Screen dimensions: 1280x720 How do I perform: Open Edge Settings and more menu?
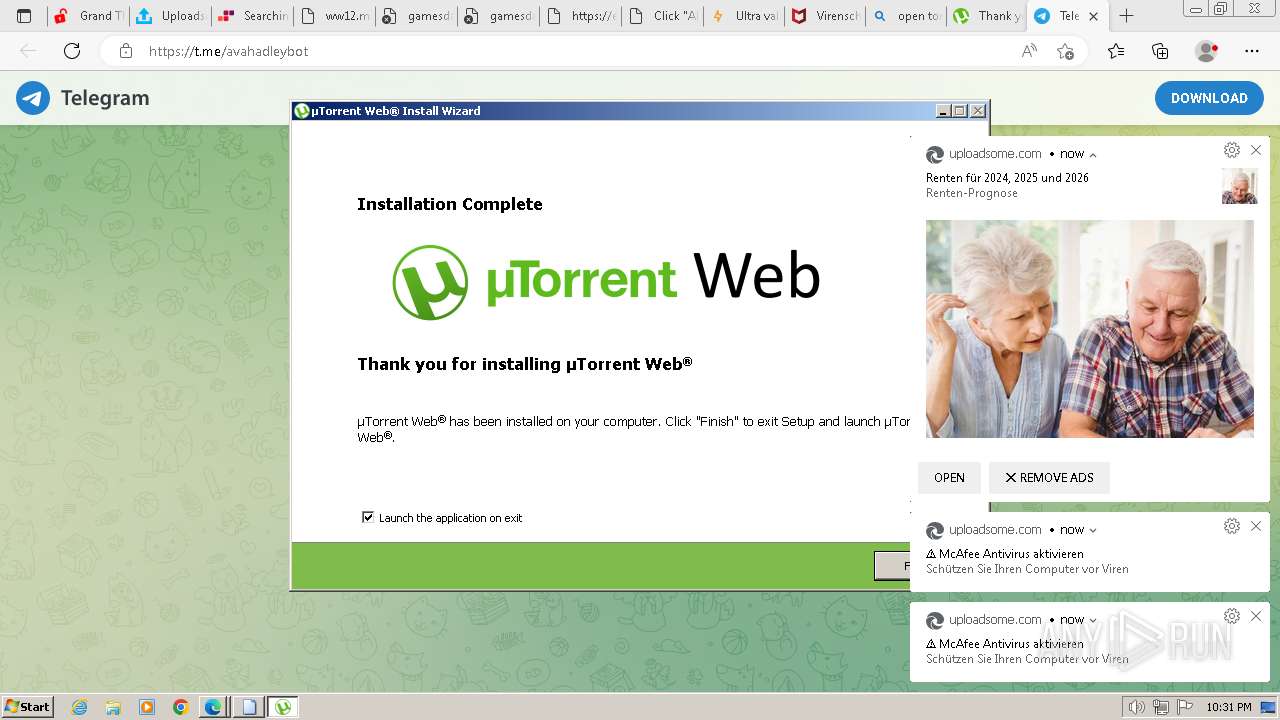[x=1252, y=51]
